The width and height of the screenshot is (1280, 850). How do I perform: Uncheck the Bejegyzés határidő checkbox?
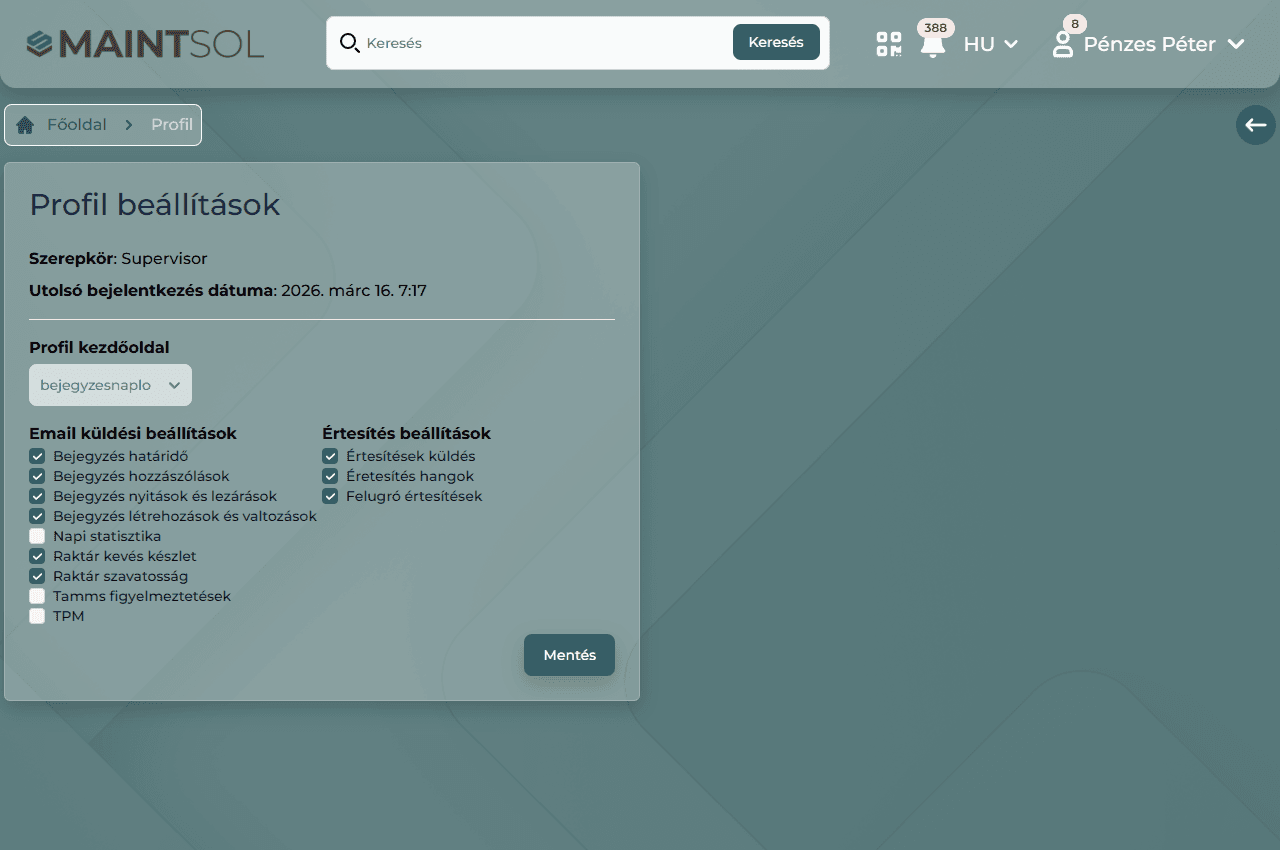37,457
